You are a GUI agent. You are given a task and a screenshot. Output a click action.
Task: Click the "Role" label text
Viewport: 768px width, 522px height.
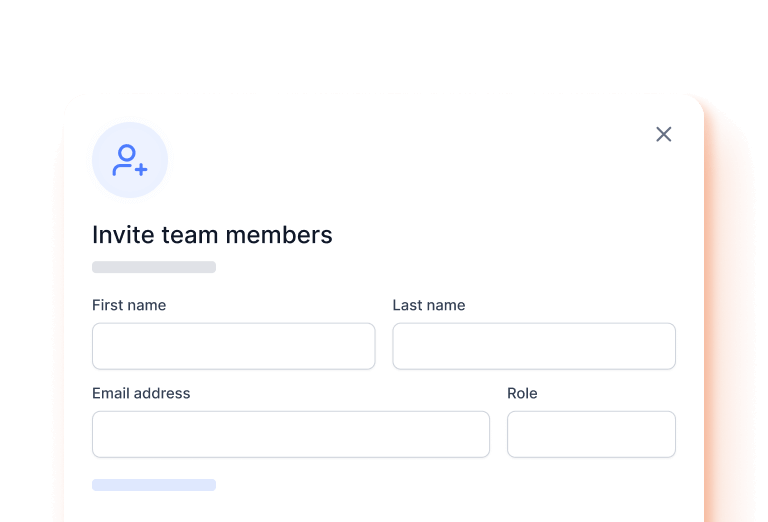click(x=522, y=393)
